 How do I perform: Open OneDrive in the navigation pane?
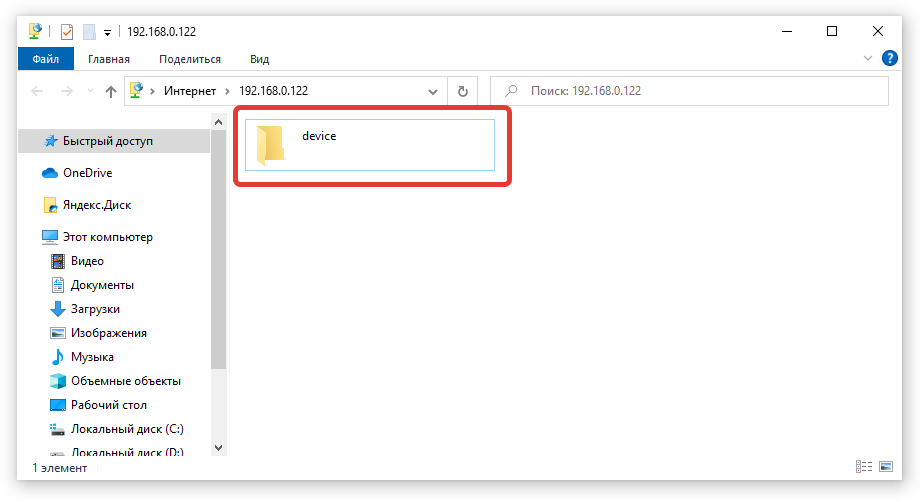pos(87,173)
